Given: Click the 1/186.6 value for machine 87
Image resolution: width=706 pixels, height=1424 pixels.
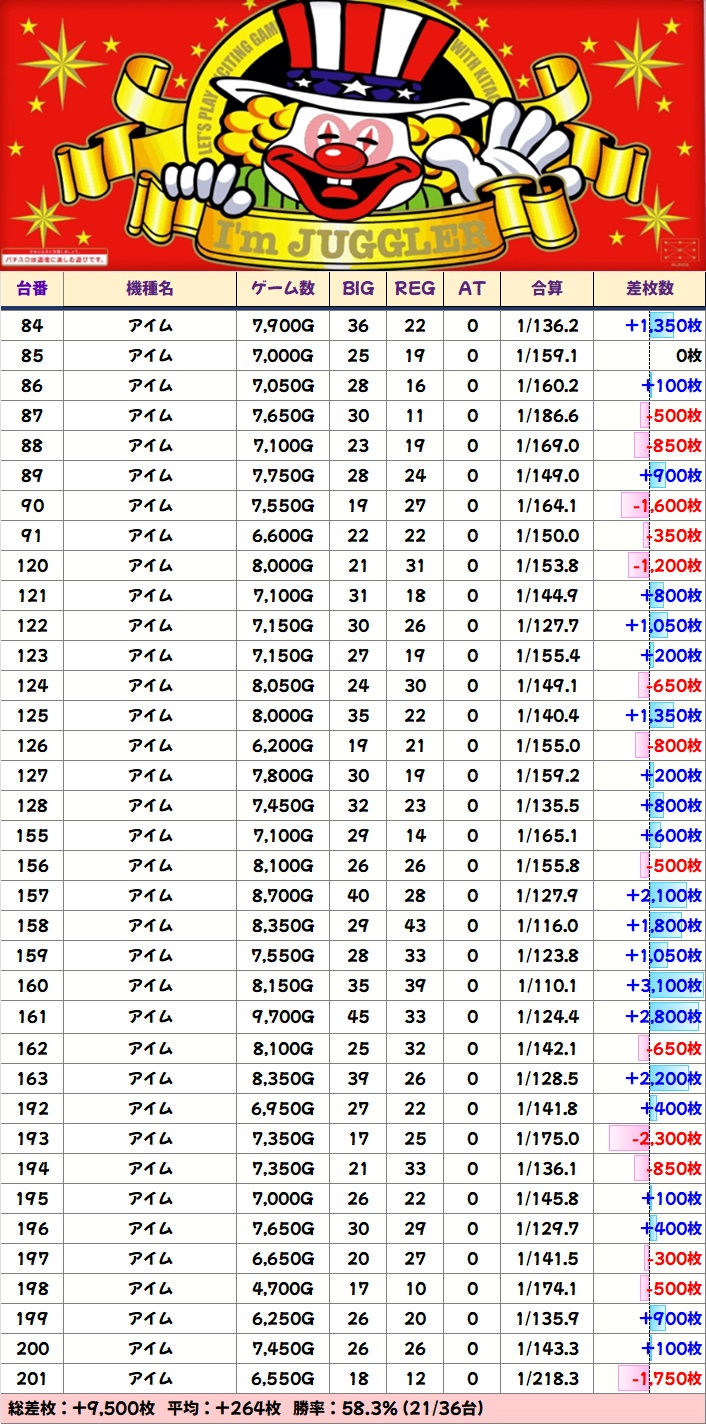Looking at the screenshot, I should click(x=547, y=416).
